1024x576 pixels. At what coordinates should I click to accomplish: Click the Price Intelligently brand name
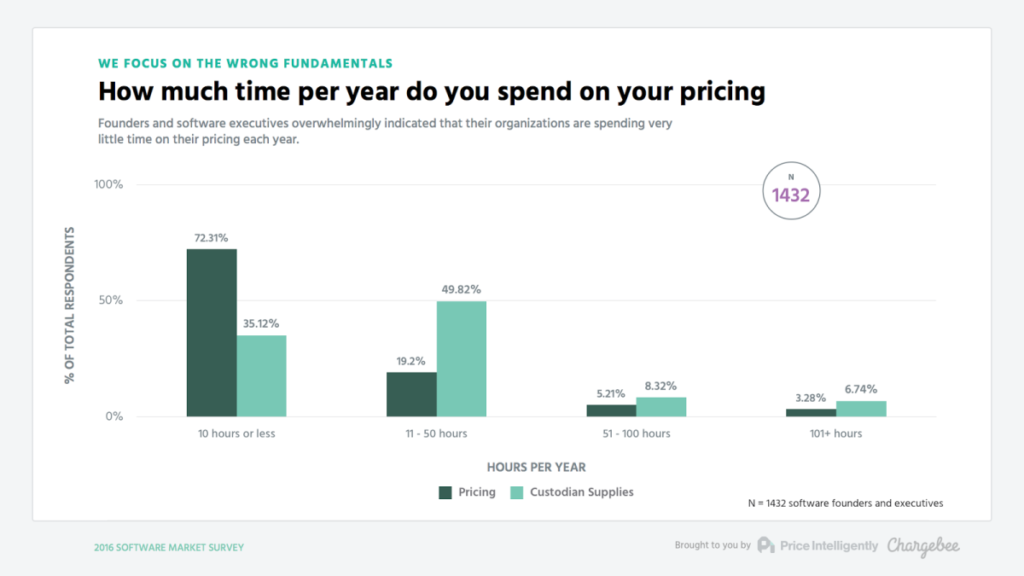(x=829, y=545)
